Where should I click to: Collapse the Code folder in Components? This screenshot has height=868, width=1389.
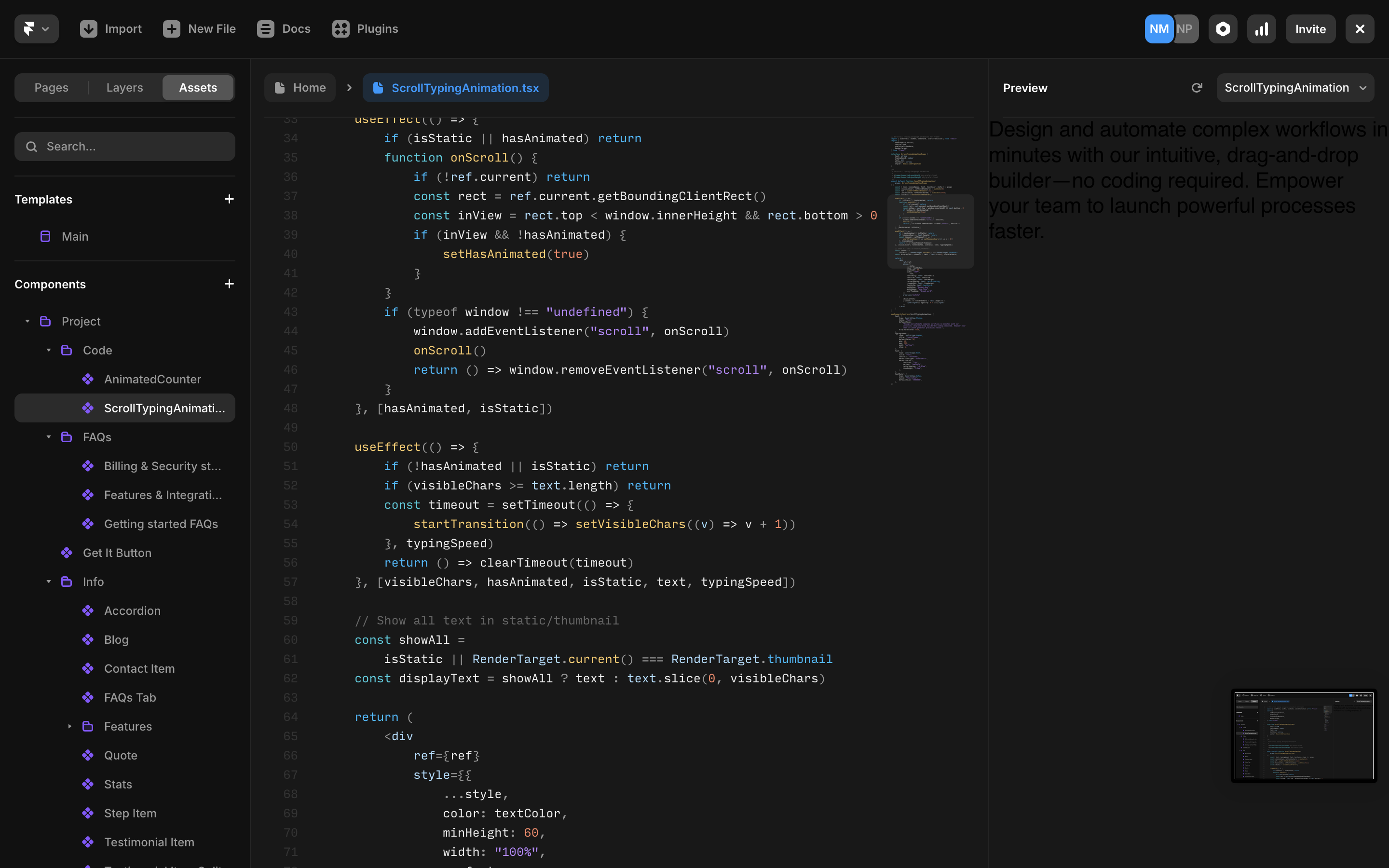[x=48, y=350]
